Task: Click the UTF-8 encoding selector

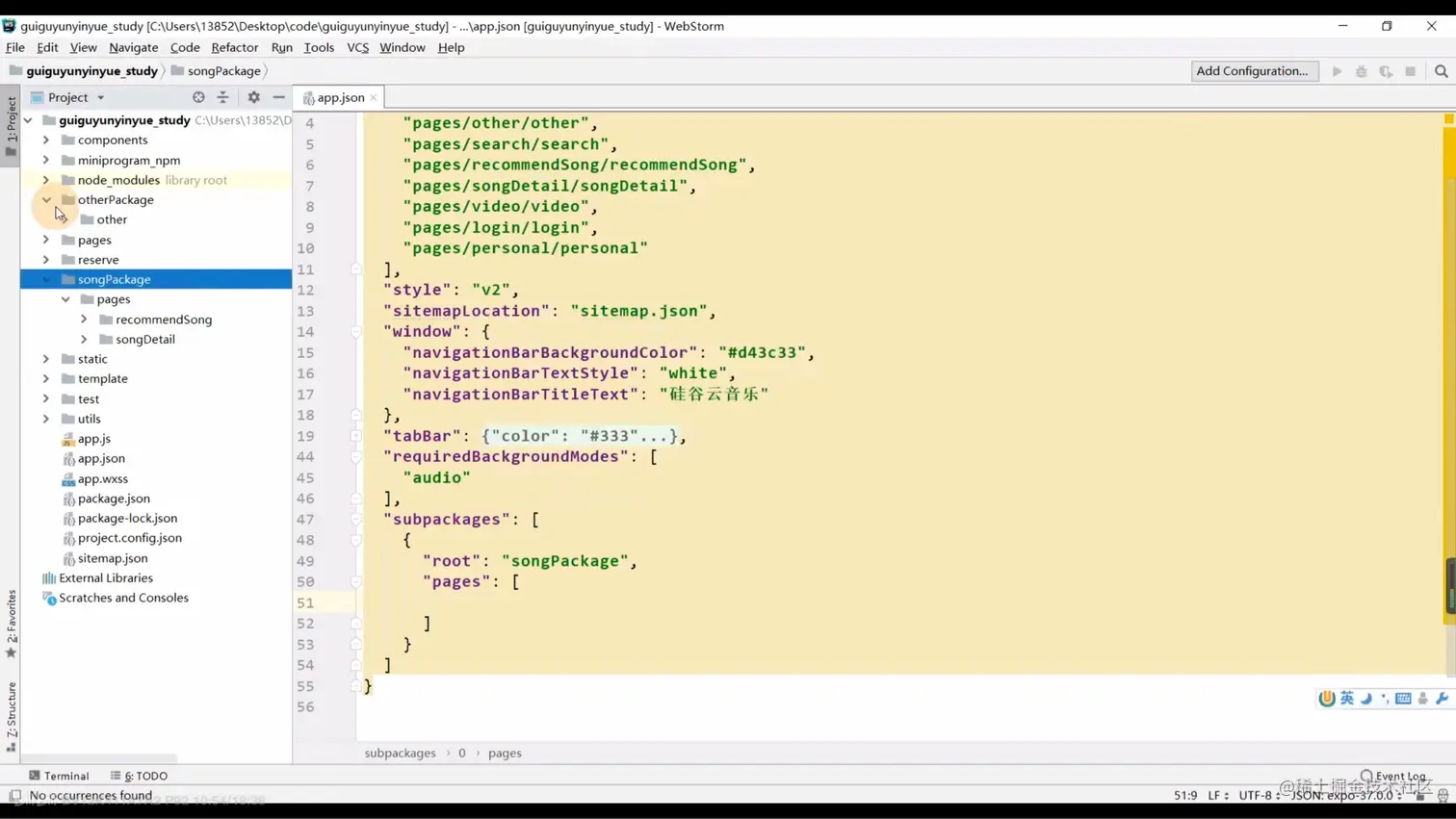Action: pyautogui.click(x=1260, y=796)
